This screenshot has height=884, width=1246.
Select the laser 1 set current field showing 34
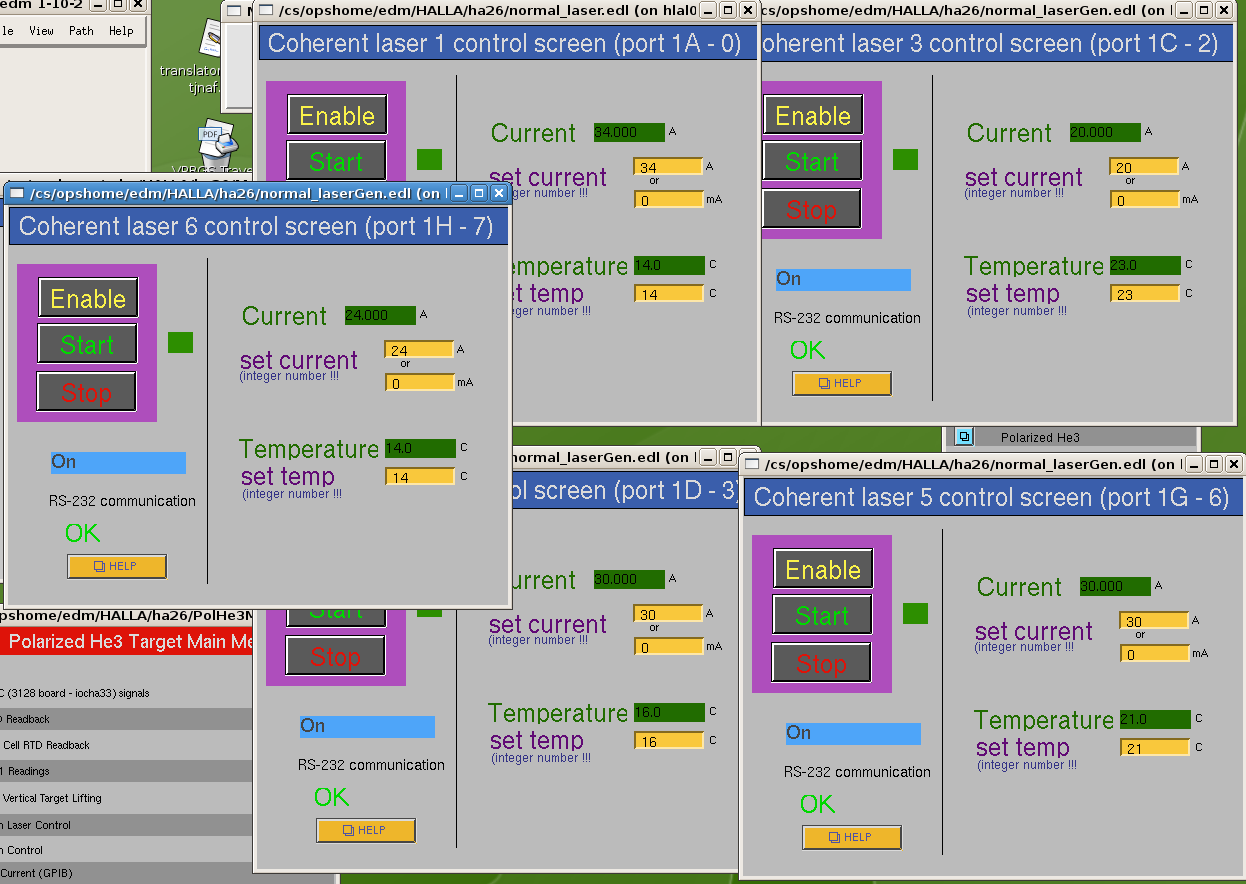pos(668,167)
